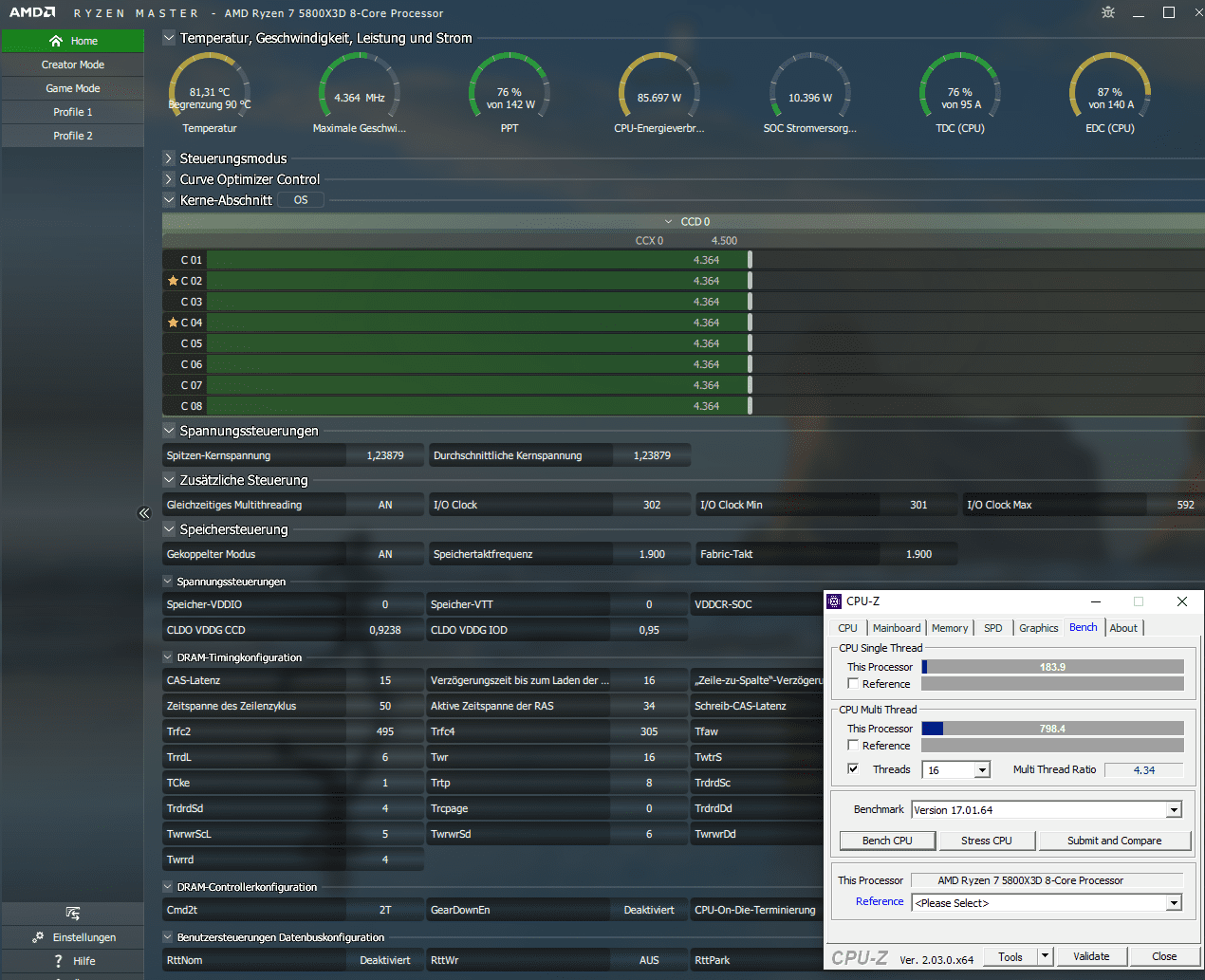Click Submit and Compare in CPU-Z
Screen dimensions: 1205x980
pos(1115,841)
